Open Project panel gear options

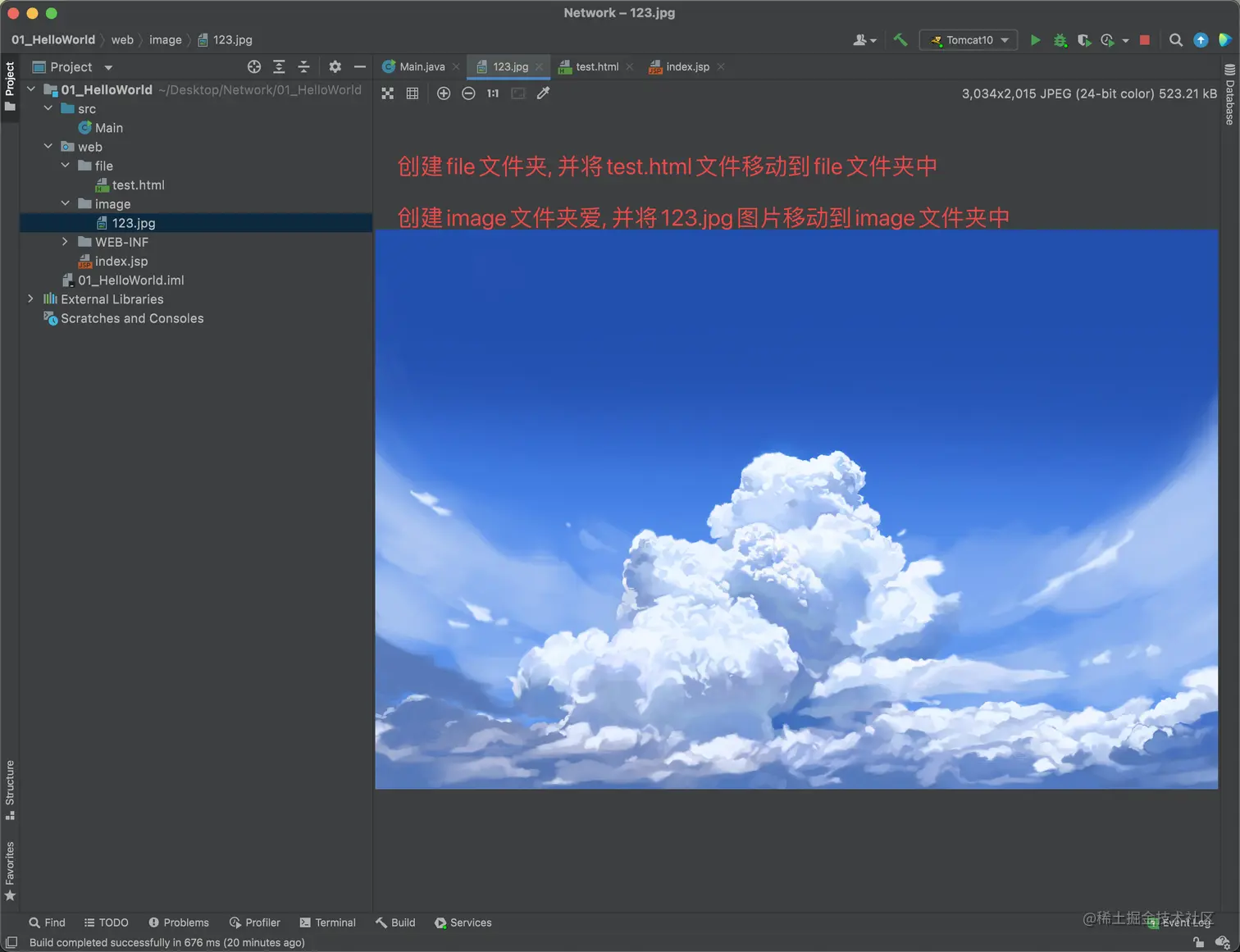335,66
